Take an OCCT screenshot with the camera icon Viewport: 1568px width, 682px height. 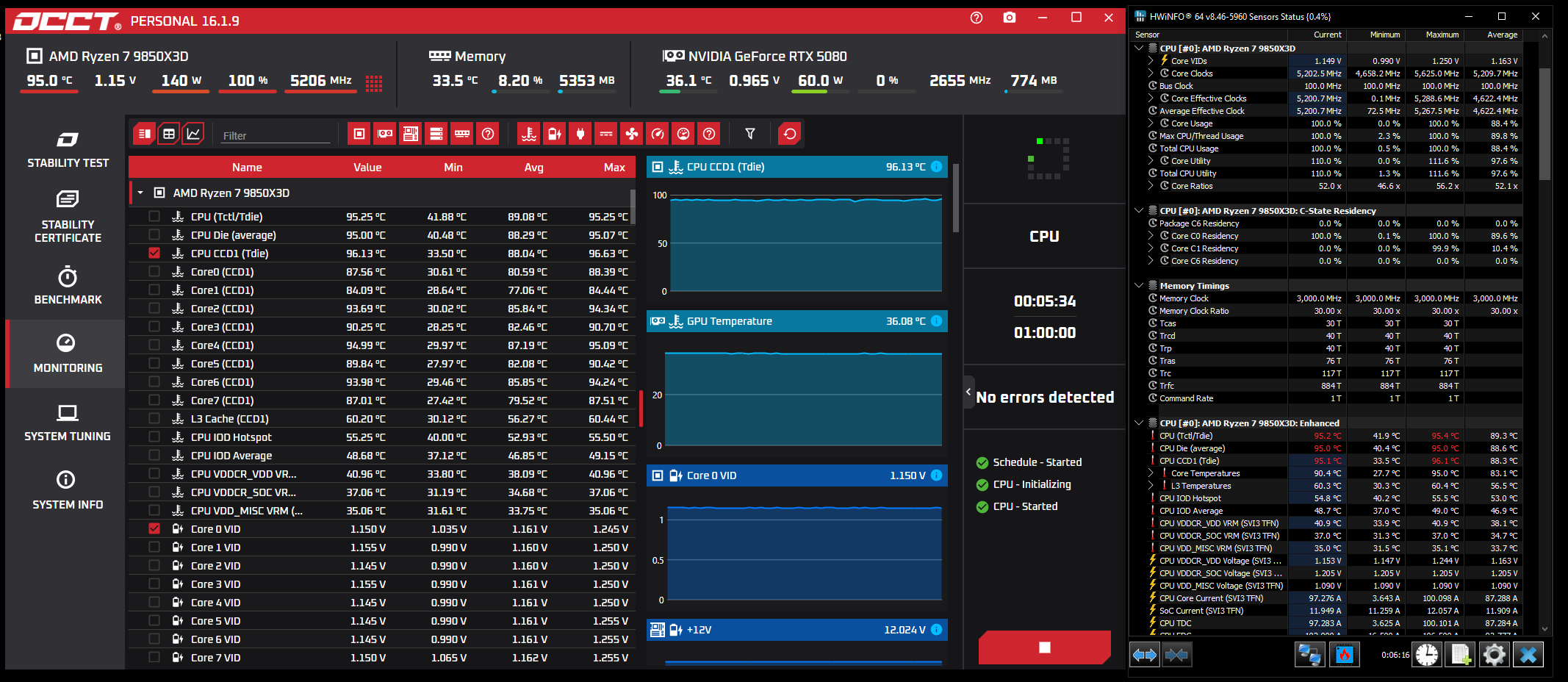[1010, 18]
